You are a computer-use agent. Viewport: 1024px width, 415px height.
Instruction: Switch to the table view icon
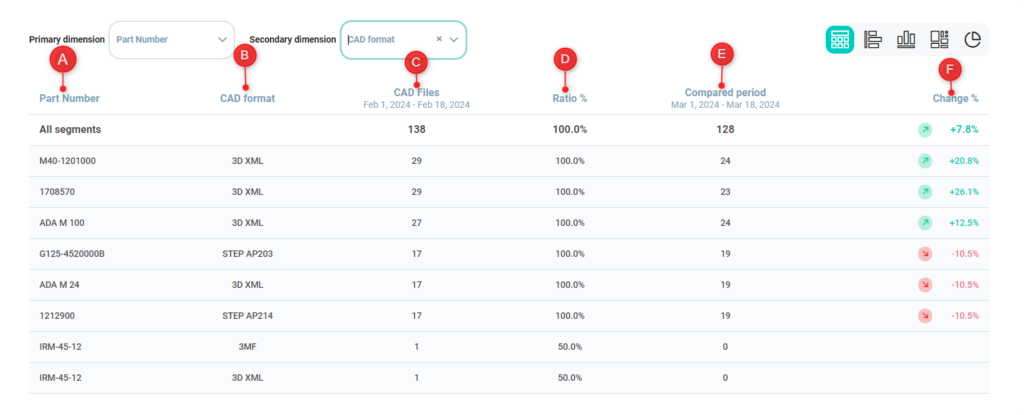(839, 40)
